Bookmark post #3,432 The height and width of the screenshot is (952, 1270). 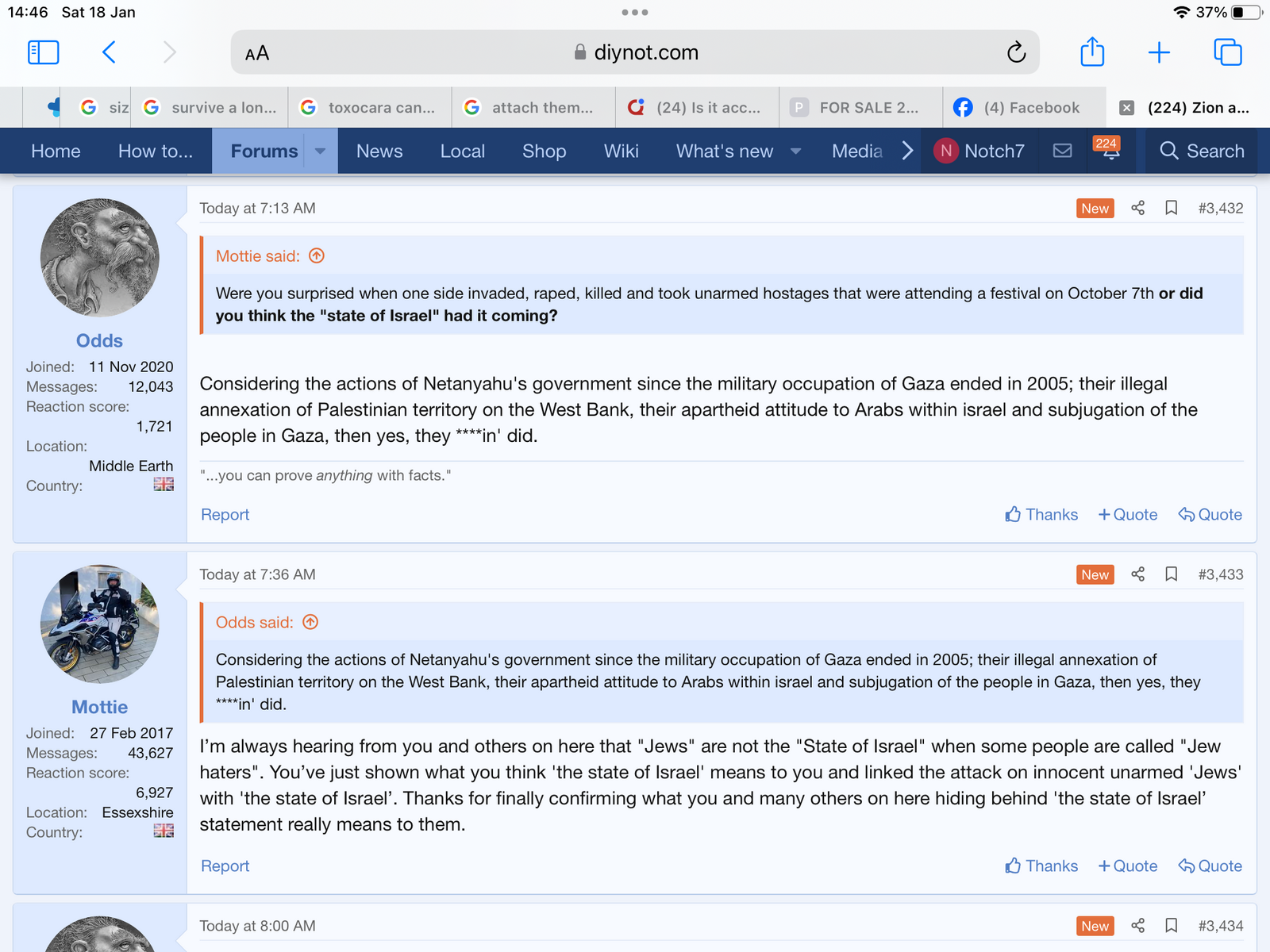click(1171, 208)
